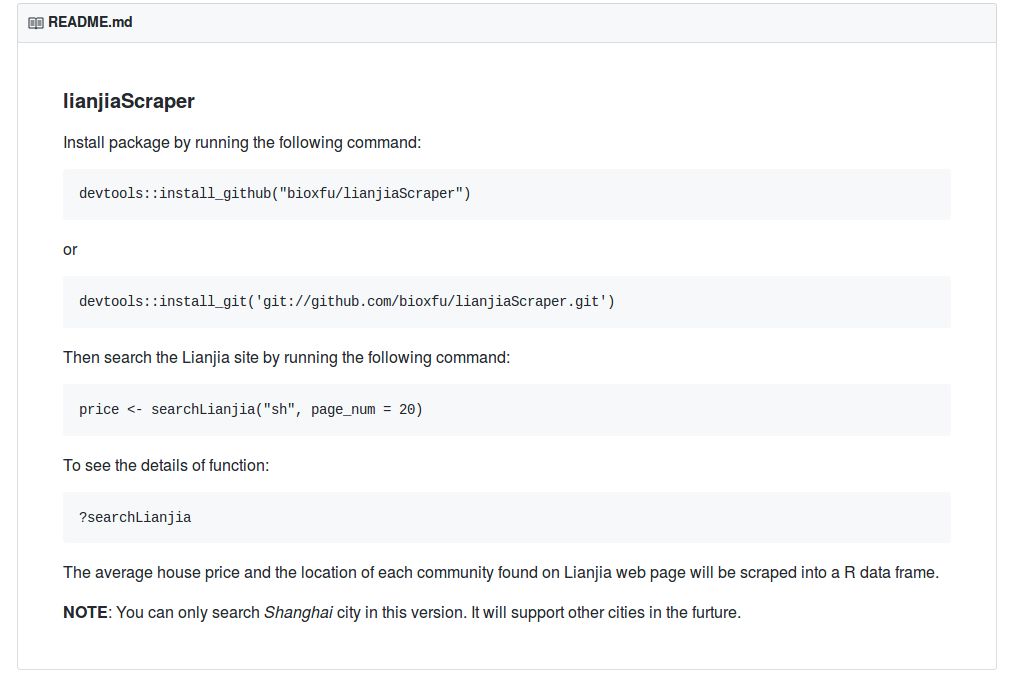1010x685 pixels.
Task: Click the 'Then search the Lianjia site' sentence
Action: (286, 357)
